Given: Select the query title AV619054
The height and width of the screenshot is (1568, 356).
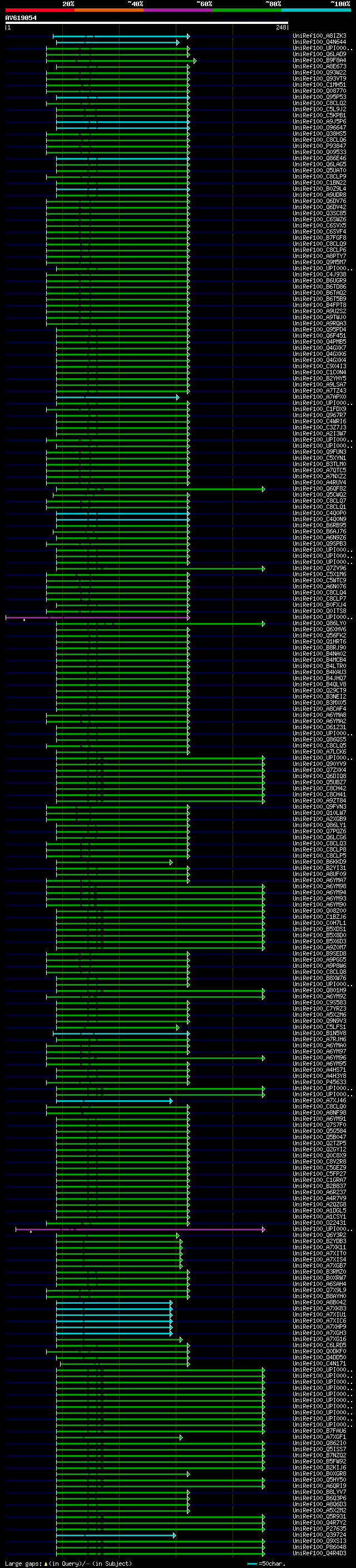Looking at the screenshot, I should coord(21,18).
